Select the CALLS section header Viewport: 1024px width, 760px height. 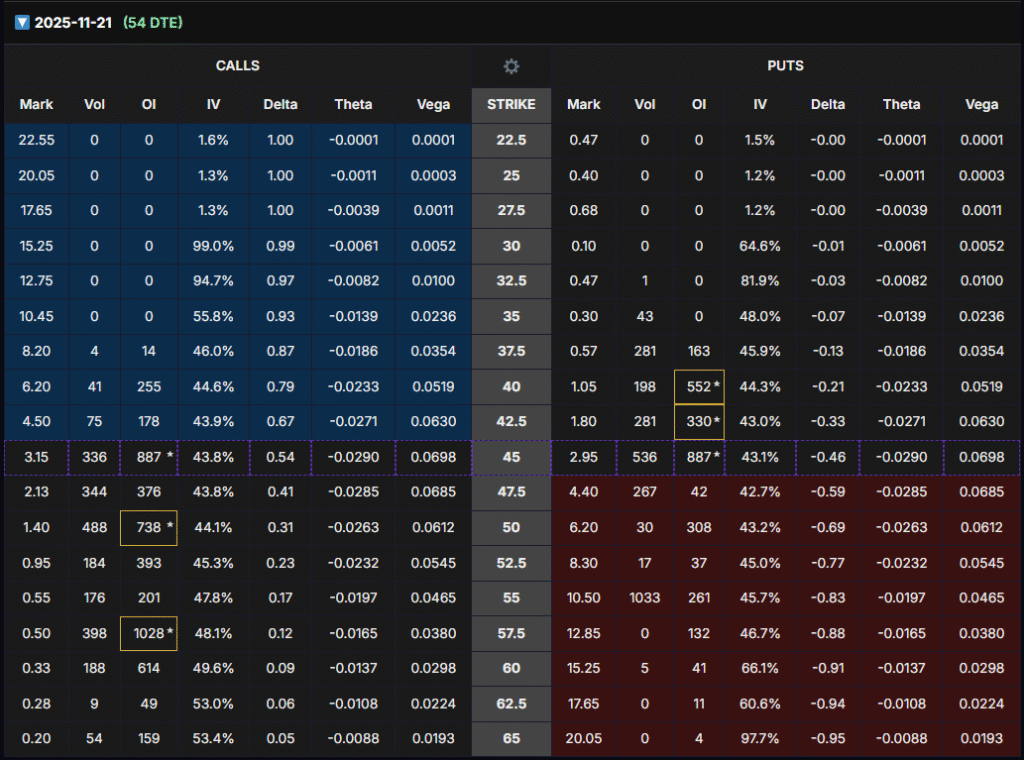237,66
